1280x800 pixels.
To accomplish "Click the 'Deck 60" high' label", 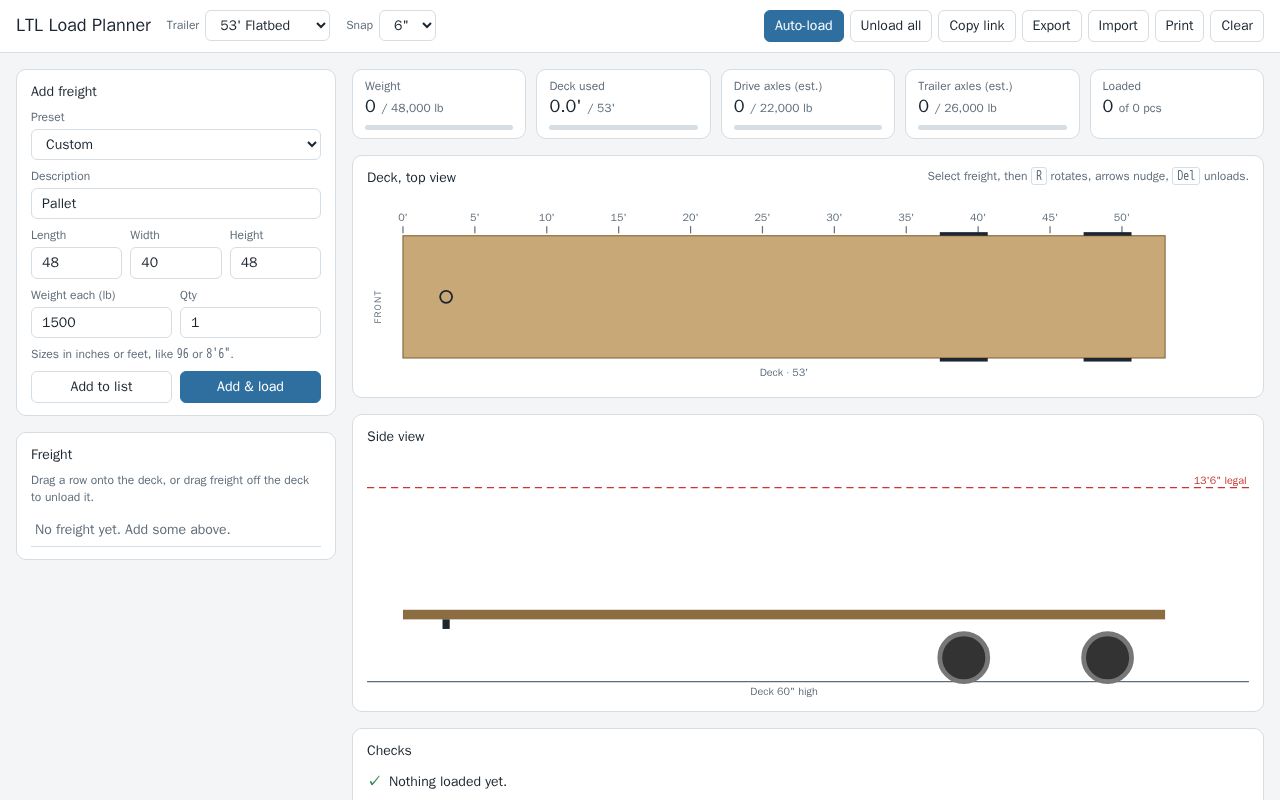I will pyautogui.click(x=784, y=691).
